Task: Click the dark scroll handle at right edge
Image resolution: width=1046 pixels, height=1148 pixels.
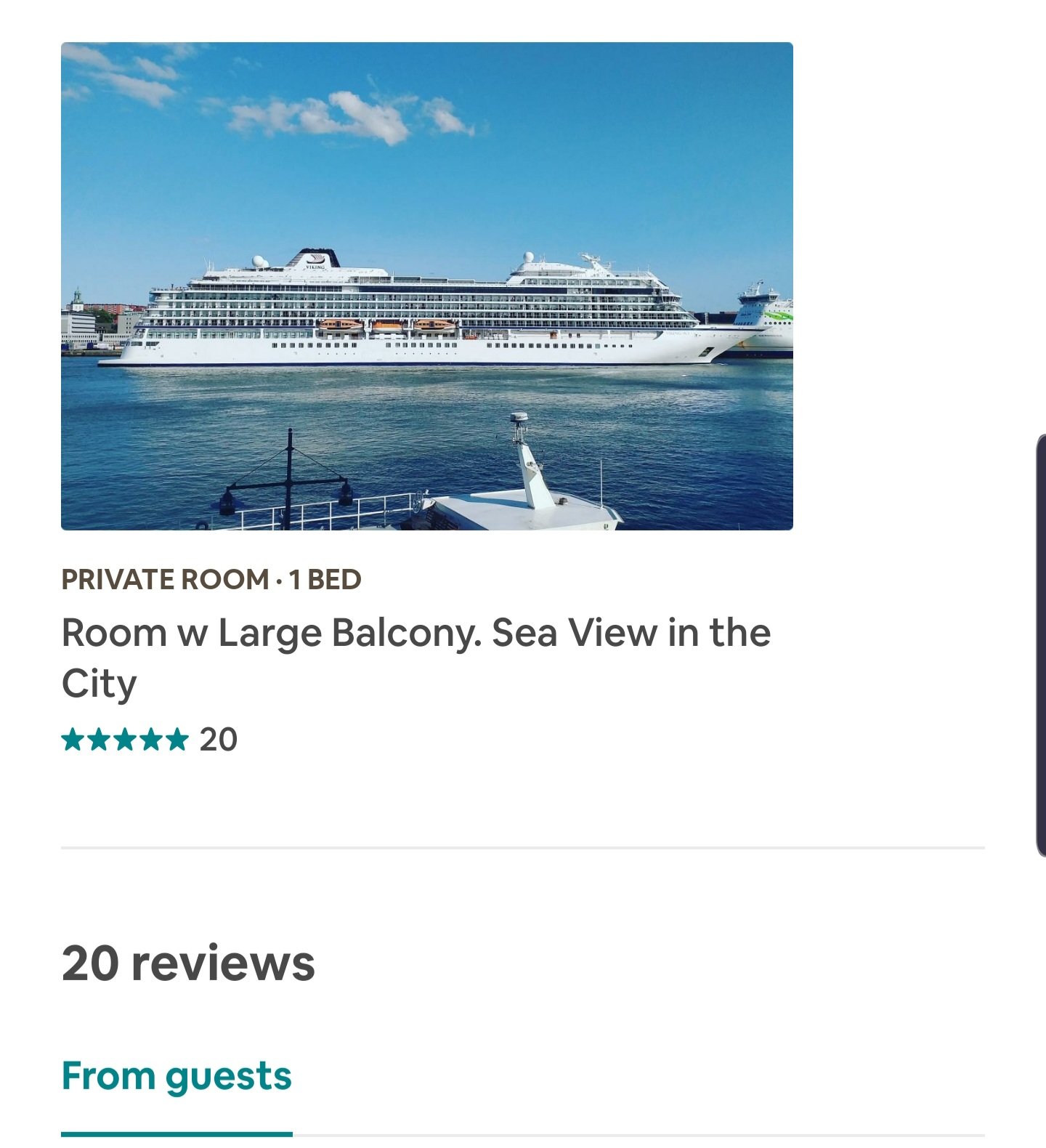Action: (x=1040, y=645)
